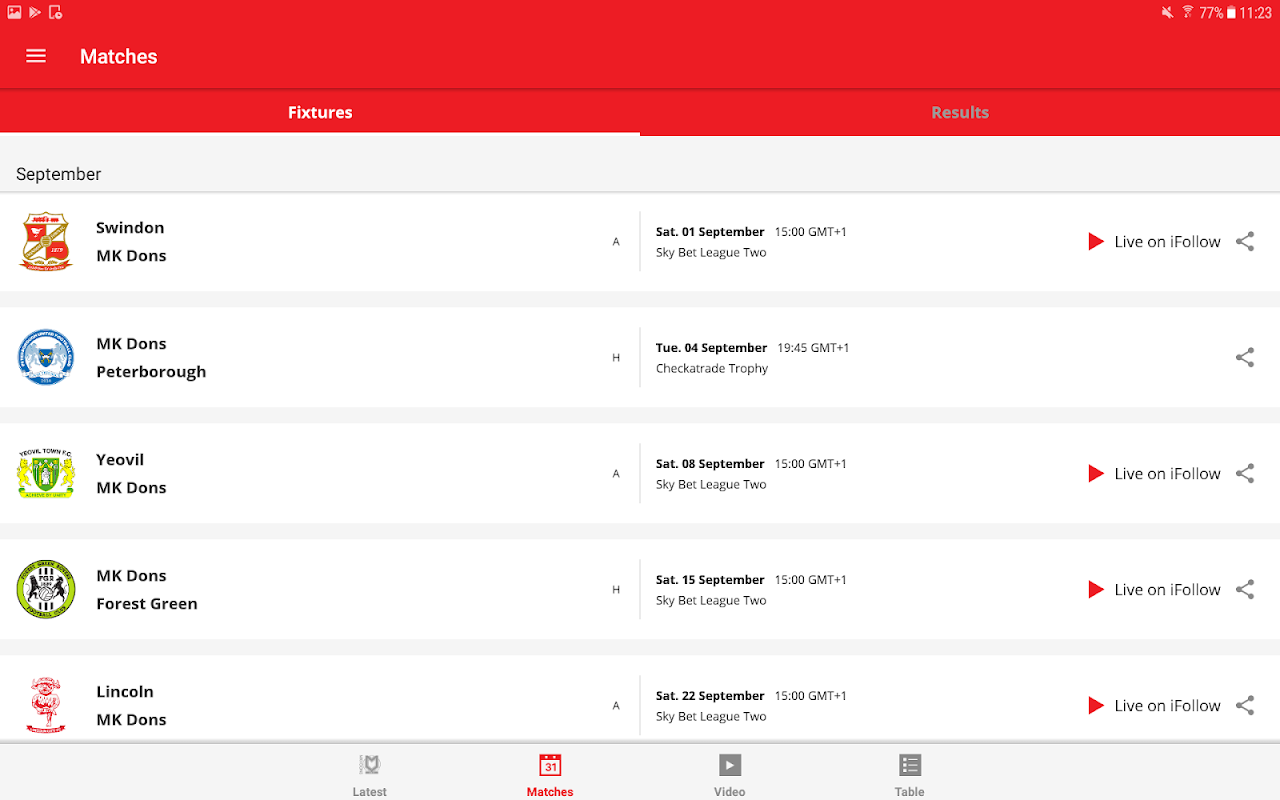The width and height of the screenshot is (1280, 800).
Task: Share the MK Dons vs Forest Green fixture
Action: [1245, 589]
